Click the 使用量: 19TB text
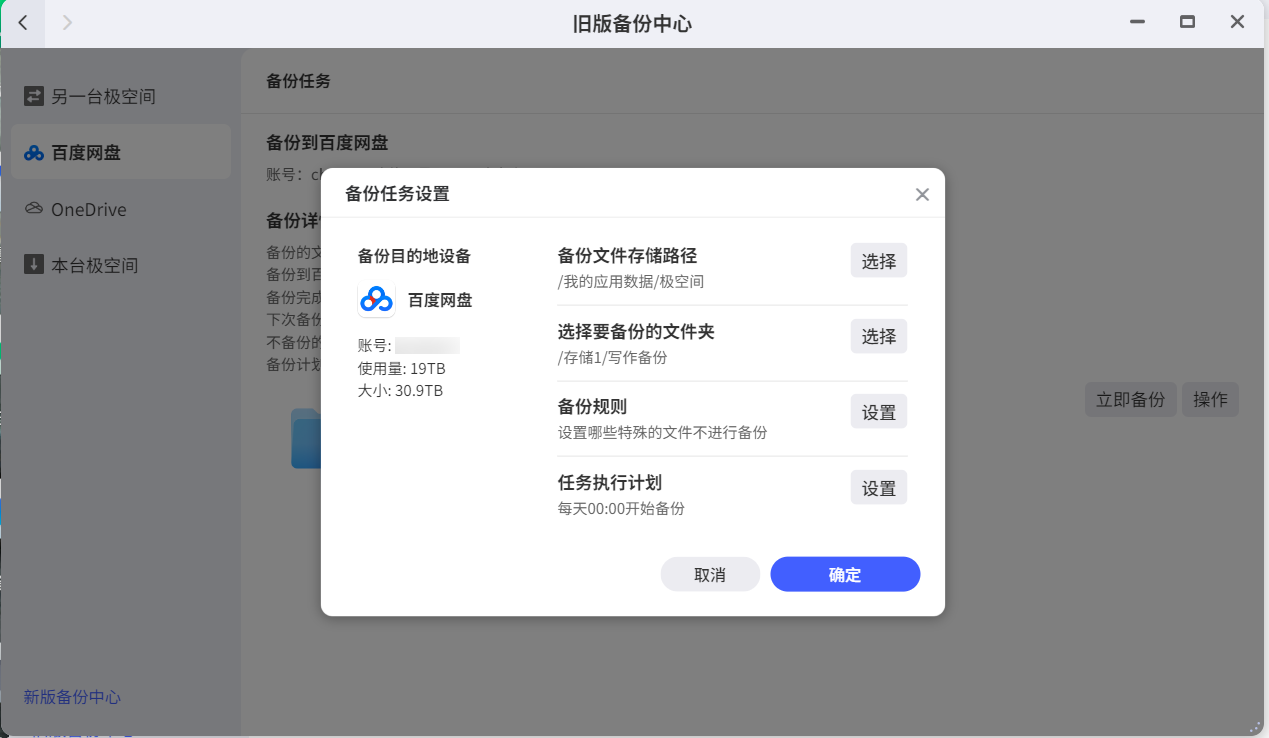This screenshot has width=1269, height=738. coord(402,368)
